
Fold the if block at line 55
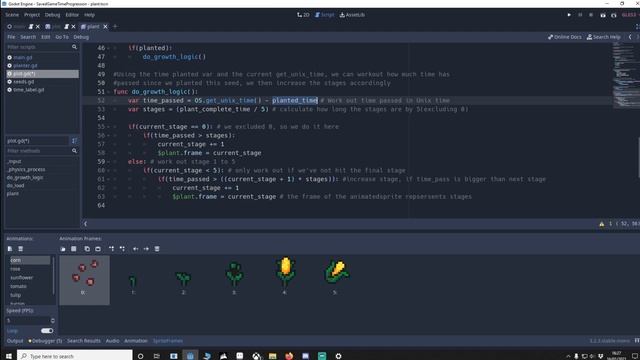tap(109, 127)
